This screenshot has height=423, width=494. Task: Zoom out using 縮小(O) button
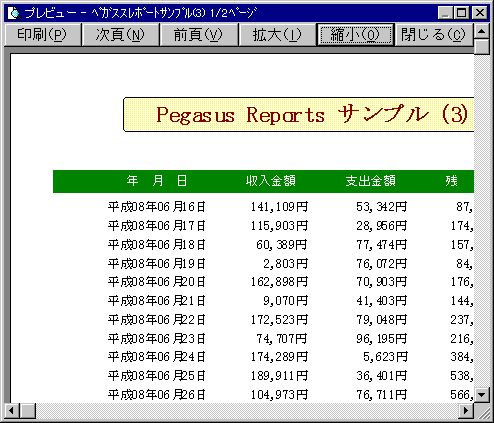pyautogui.click(x=355, y=34)
